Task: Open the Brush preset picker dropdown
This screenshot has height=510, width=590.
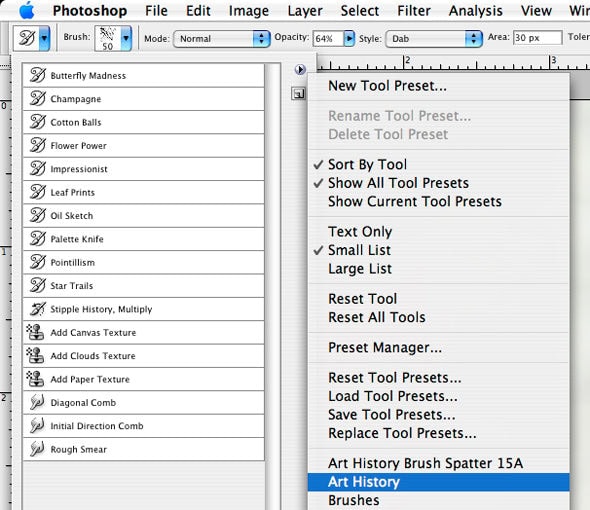Action: click(126, 38)
